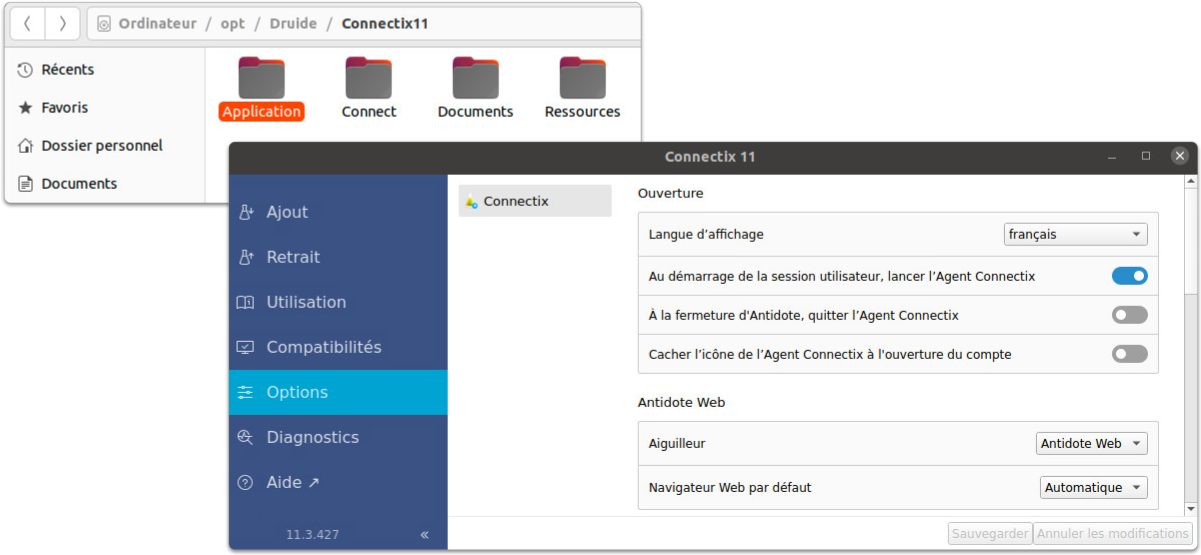
Task: Open the Application folder icon
Action: (261, 79)
